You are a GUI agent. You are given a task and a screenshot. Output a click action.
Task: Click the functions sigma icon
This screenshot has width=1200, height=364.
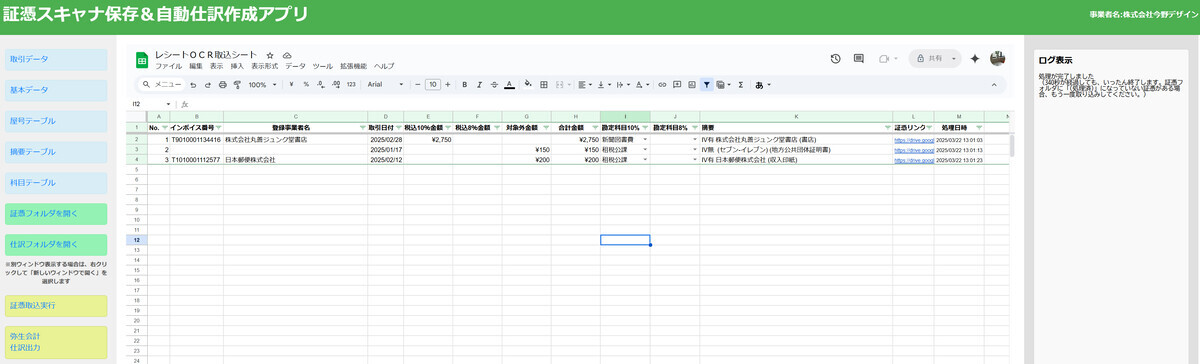[x=740, y=85]
